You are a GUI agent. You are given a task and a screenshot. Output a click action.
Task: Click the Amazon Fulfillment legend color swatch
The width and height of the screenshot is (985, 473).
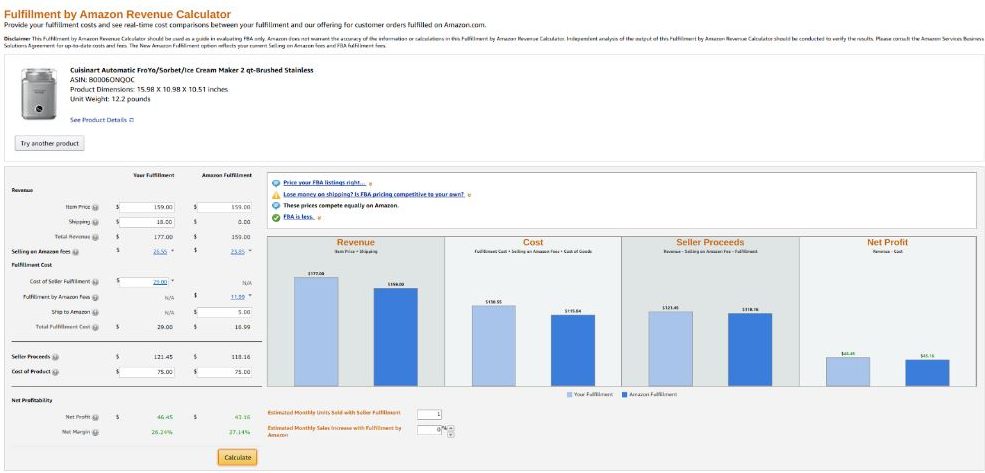click(624, 394)
